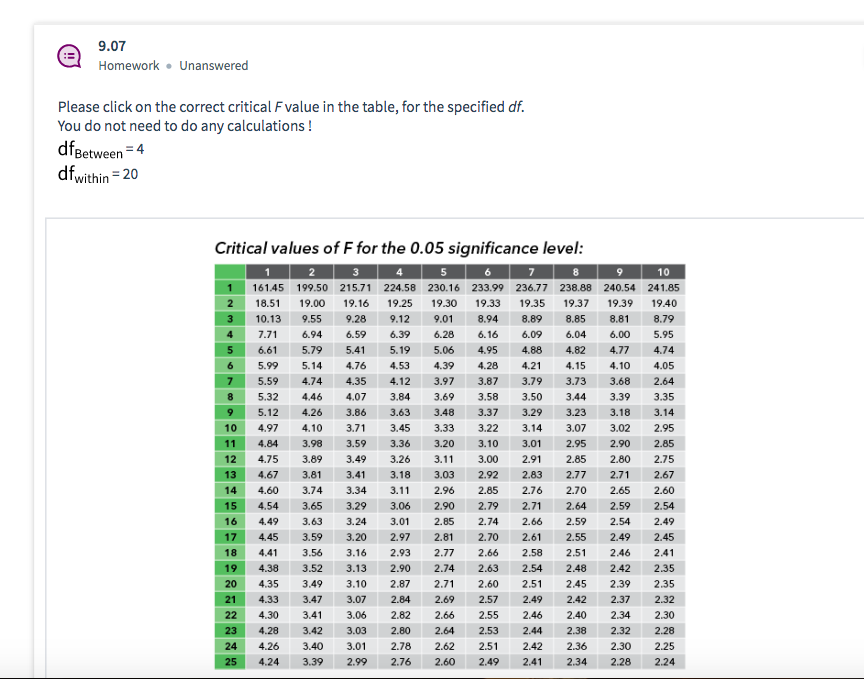The height and width of the screenshot is (679, 864).
Task: Select value 4.24 in row 25, column 1
Action: tap(268, 661)
